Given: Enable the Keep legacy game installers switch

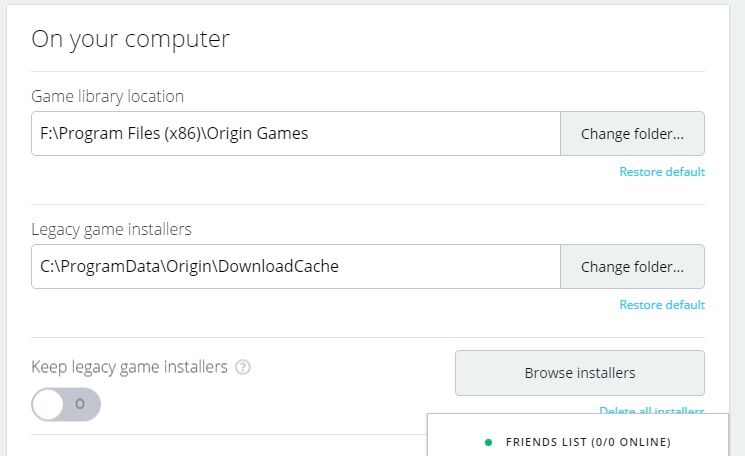Looking at the screenshot, I should pyautogui.click(x=66, y=404).
